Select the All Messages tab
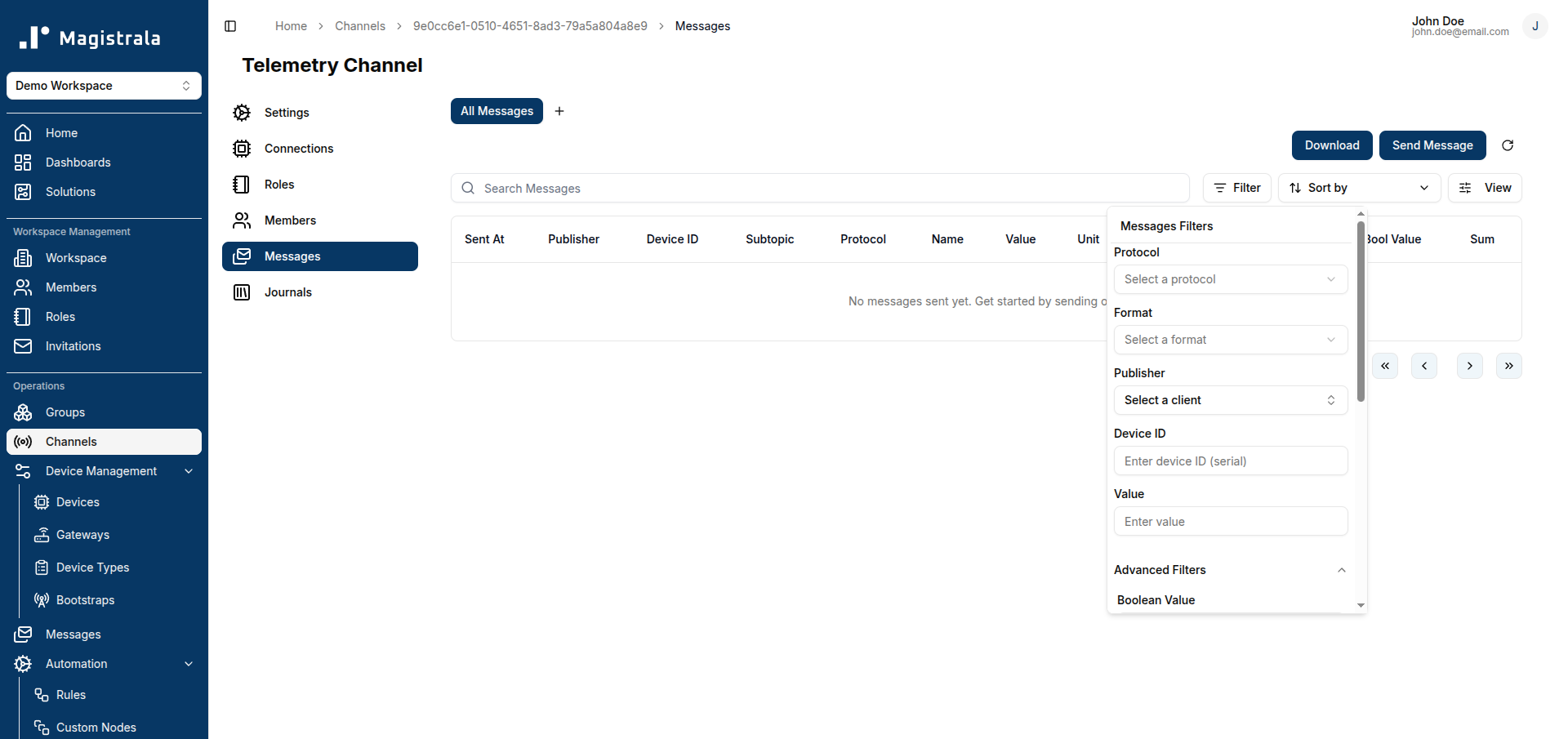This screenshot has height=739, width=1568. point(497,111)
